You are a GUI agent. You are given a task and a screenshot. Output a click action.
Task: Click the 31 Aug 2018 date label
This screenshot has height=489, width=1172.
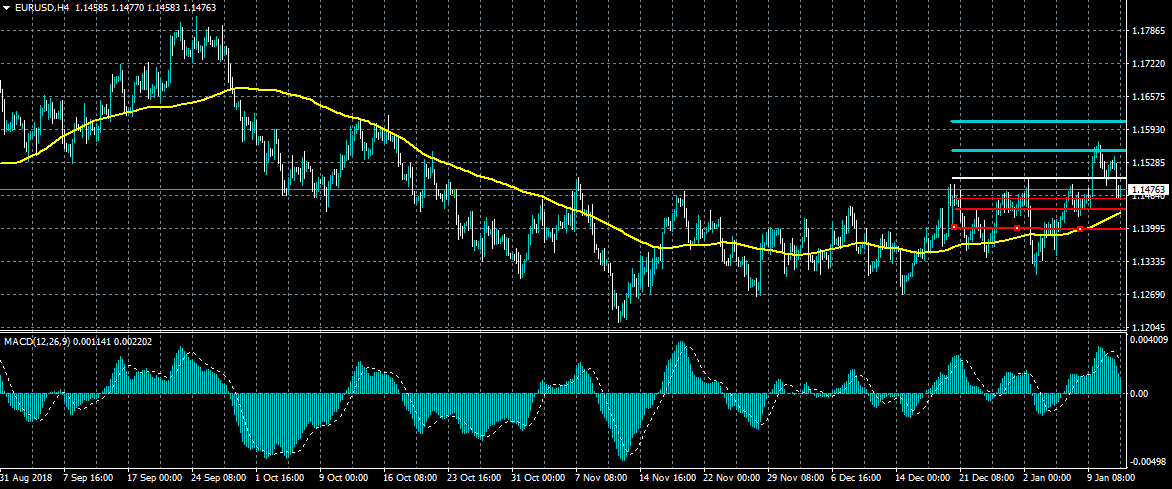26,480
